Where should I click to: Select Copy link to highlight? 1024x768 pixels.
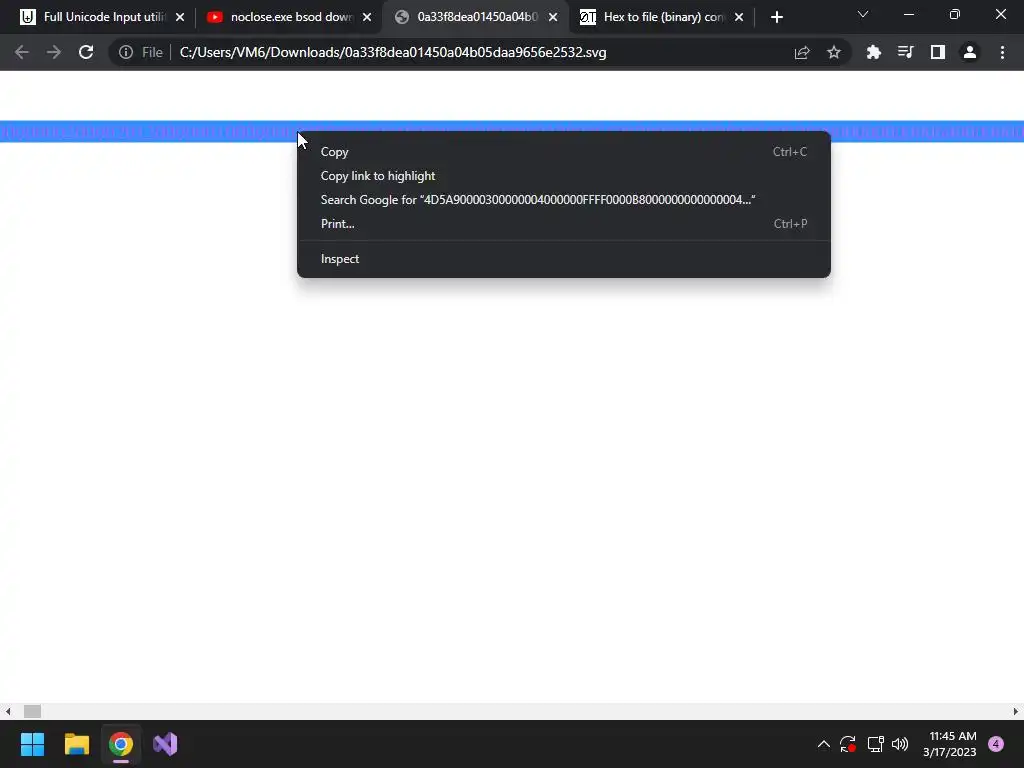[564, 176]
